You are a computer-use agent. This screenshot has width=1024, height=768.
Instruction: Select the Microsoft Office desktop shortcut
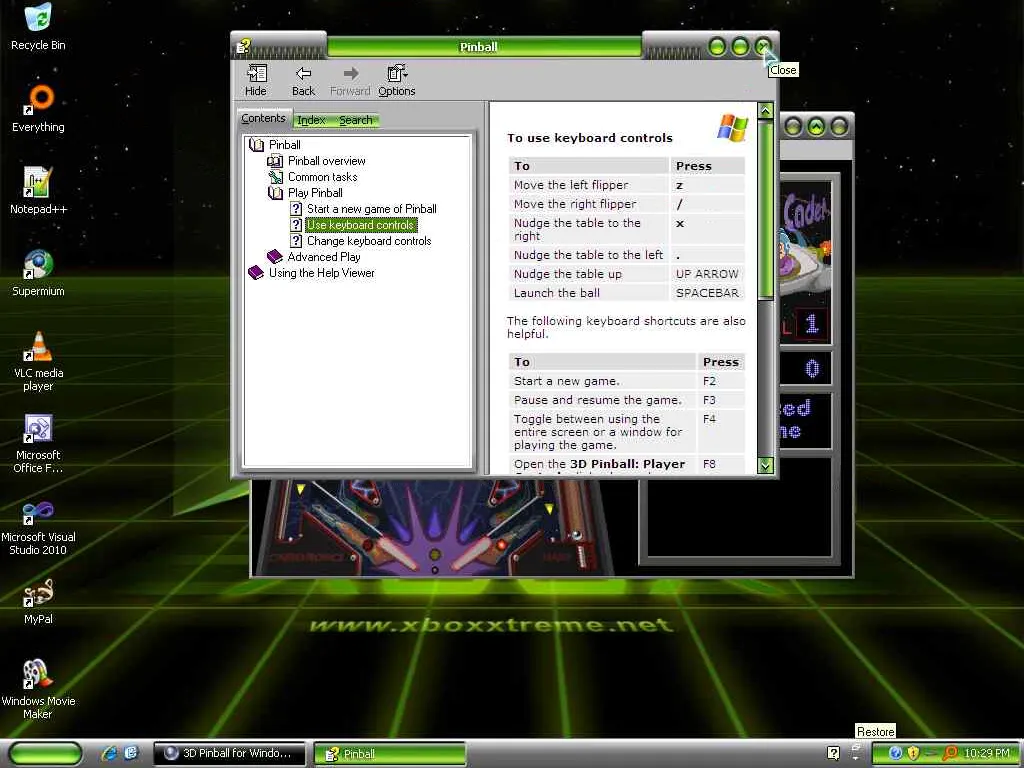pyautogui.click(x=38, y=443)
